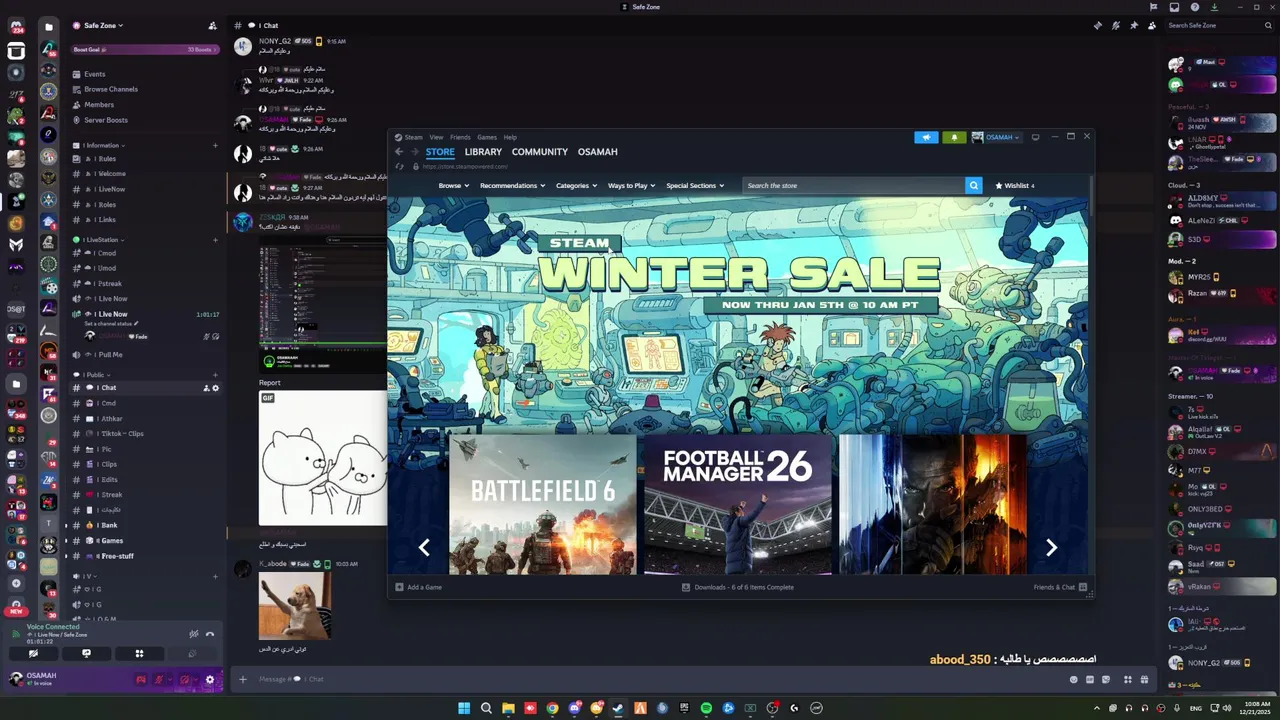Viewport: 1280px width, 720px height.
Task: Switch to Steam COMMUNITY tab
Action: pos(540,152)
